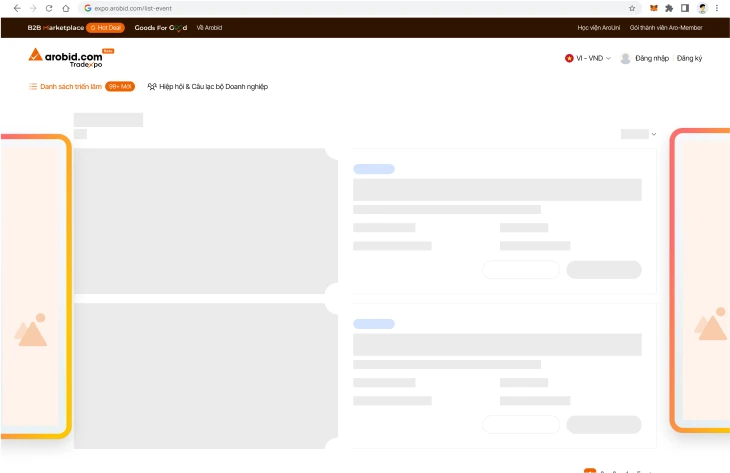Click the Hot Deal badge button
The height and width of the screenshot is (473, 730).
point(105,28)
